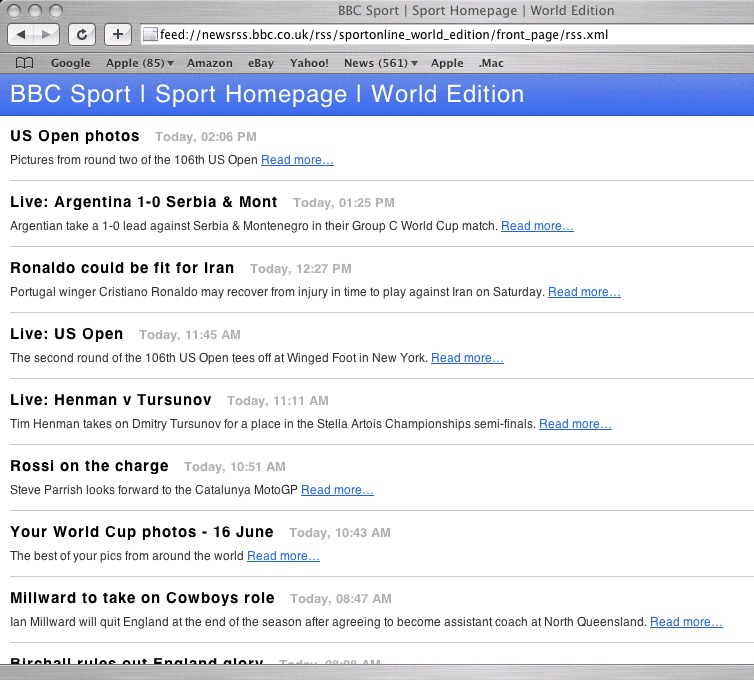Viewport: 754px width, 680px height.
Task: Click timestamp Today, 02:06 PM
Action: (x=206, y=137)
